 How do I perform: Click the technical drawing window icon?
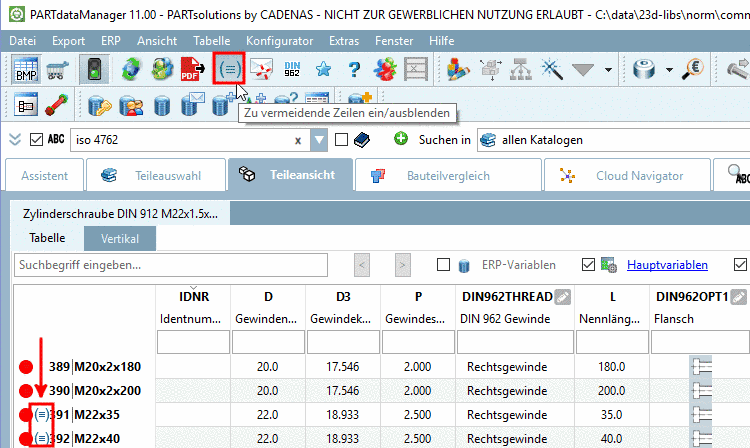coord(26,105)
